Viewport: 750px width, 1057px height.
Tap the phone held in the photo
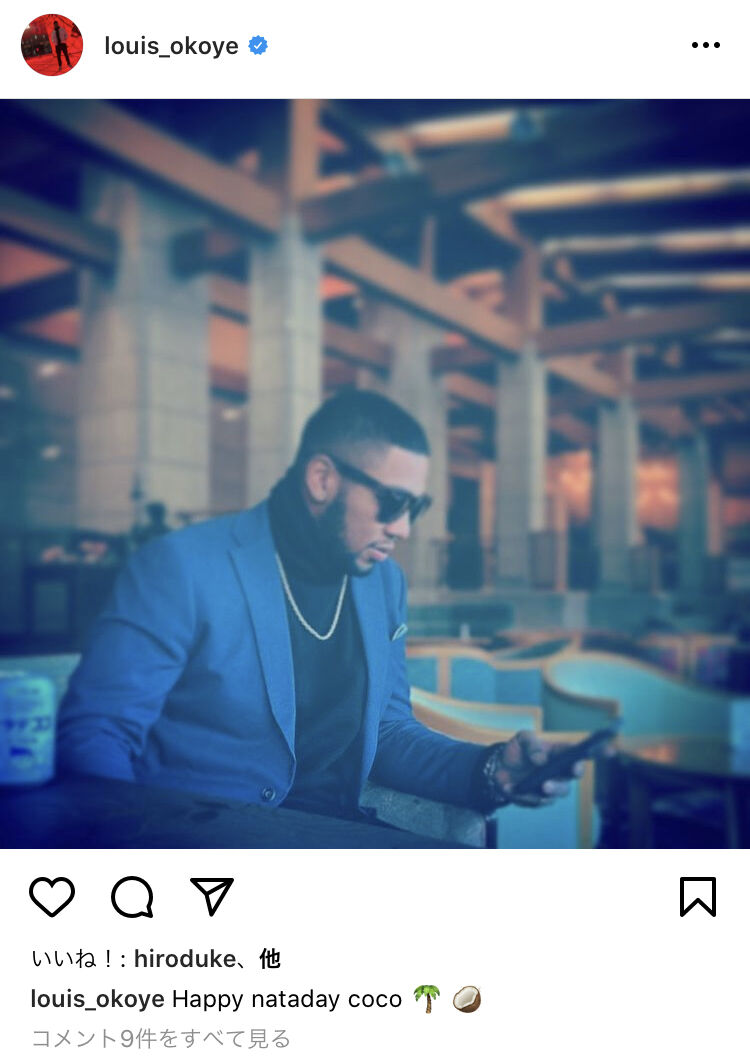565,760
